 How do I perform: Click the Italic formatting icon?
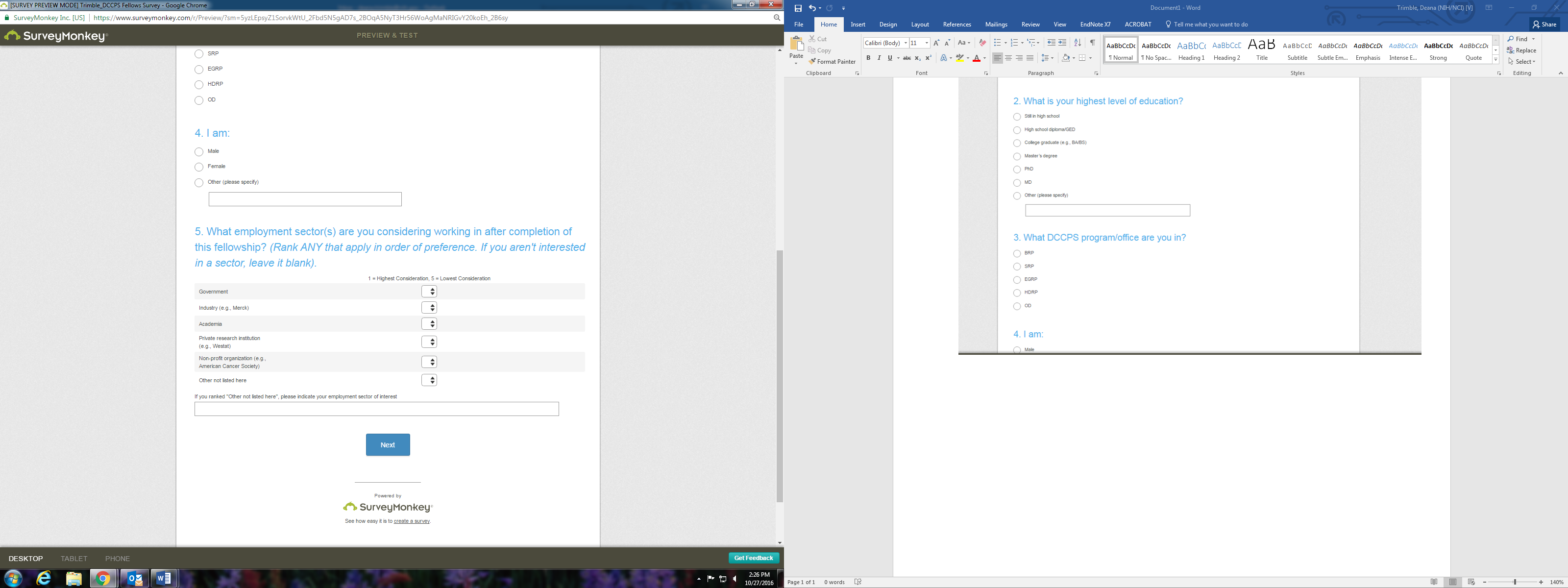(x=879, y=58)
